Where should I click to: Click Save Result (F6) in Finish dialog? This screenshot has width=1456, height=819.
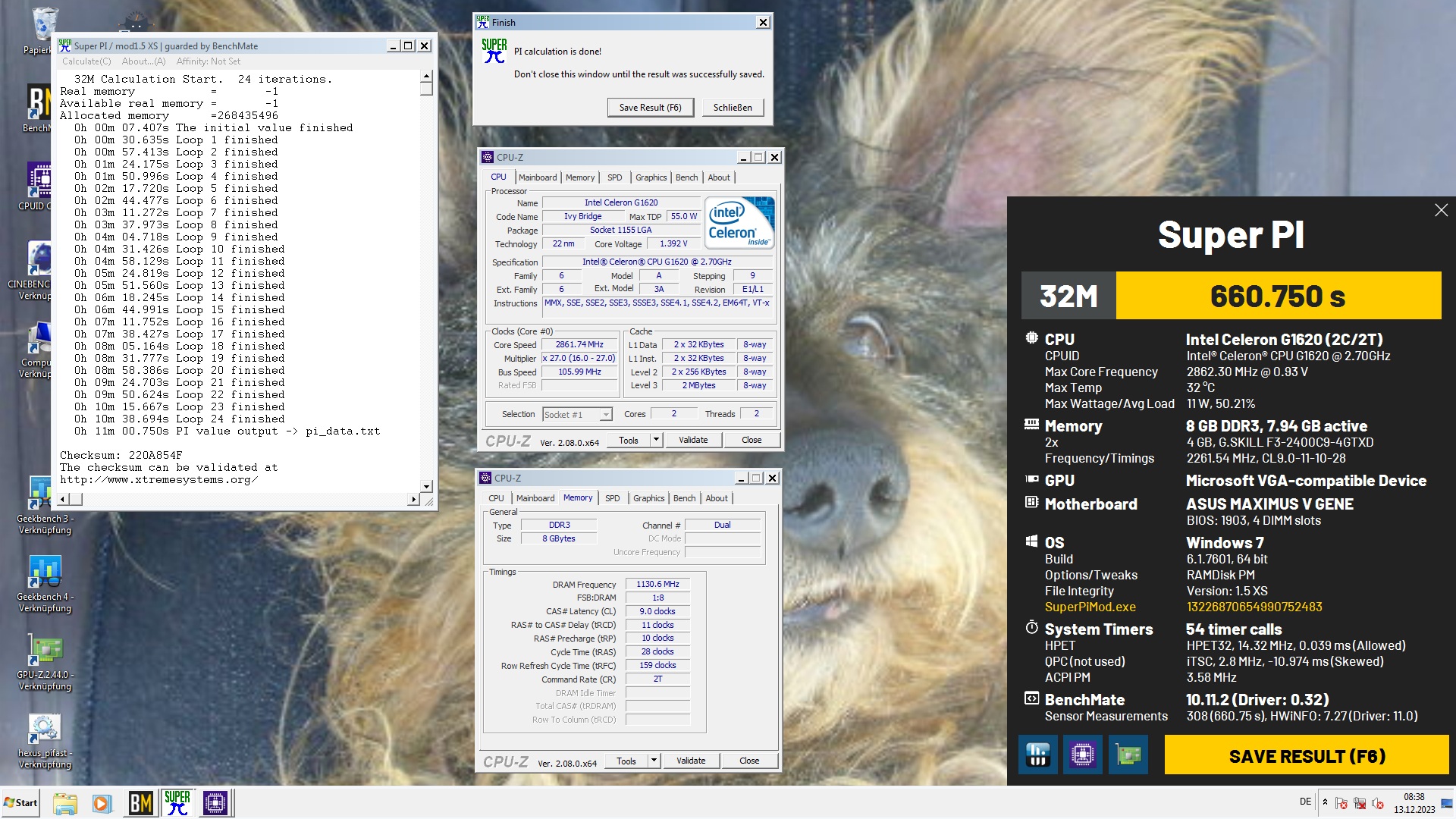pyautogui.click(x=650, y=108)
